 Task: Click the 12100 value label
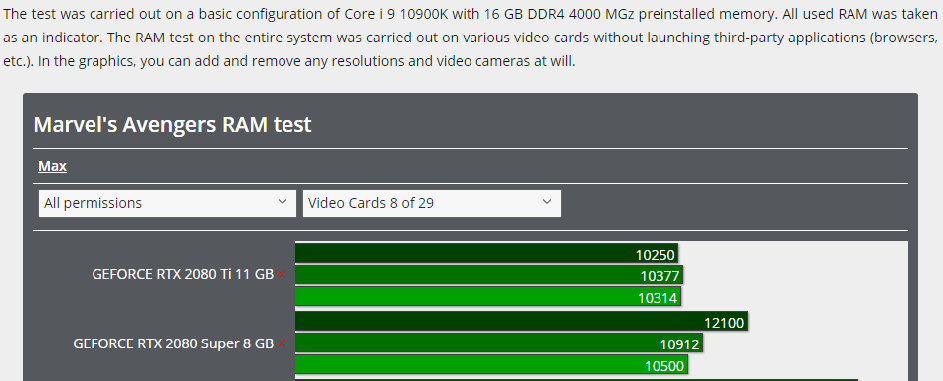(724, 323)
